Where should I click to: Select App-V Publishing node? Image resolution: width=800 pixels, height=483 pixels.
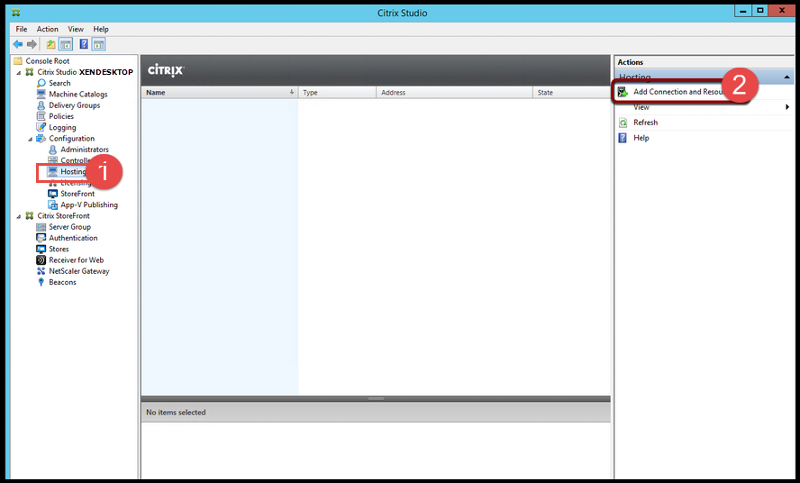(x=89, y=205)
